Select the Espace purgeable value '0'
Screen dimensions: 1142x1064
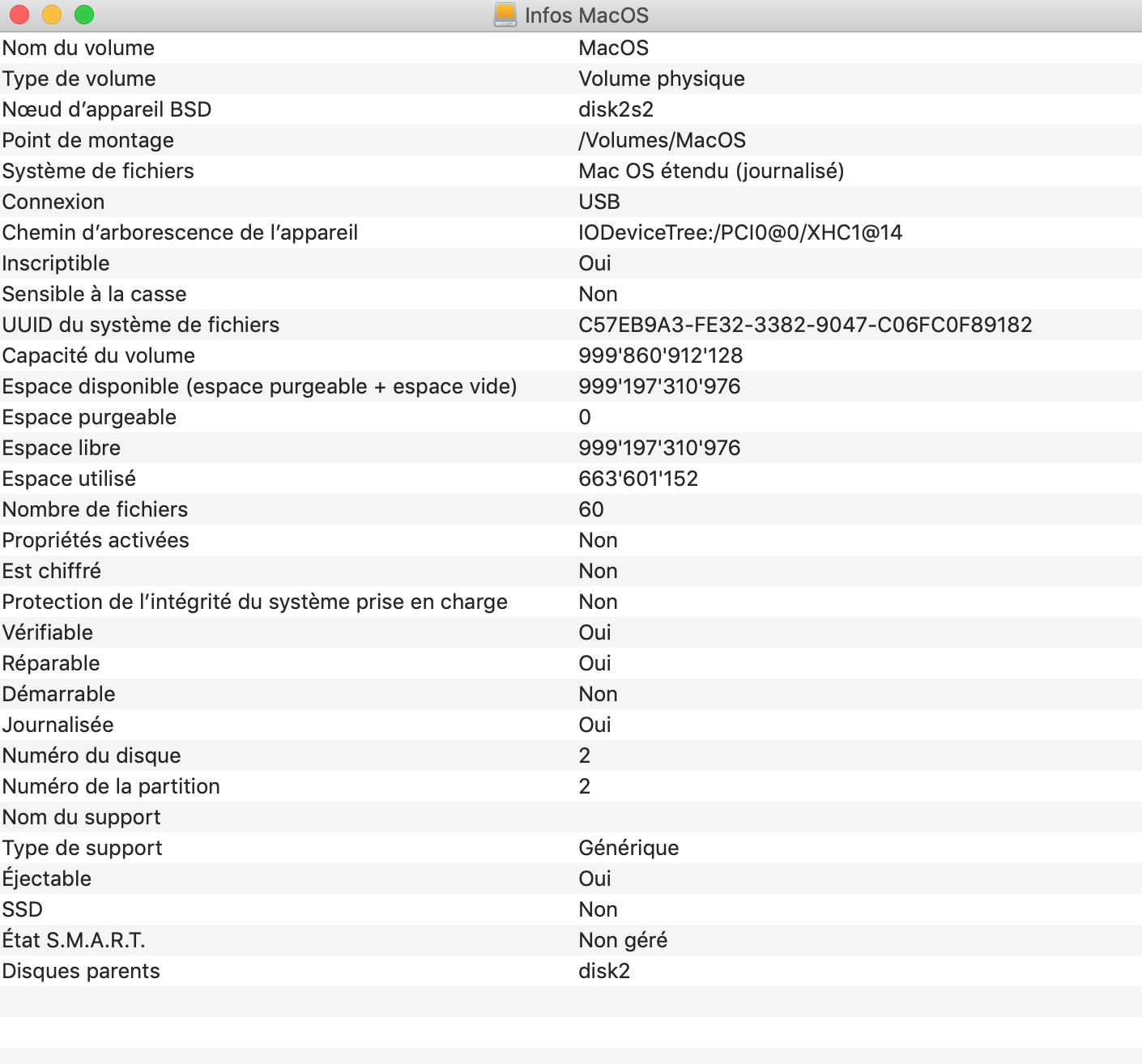[585, 417]
